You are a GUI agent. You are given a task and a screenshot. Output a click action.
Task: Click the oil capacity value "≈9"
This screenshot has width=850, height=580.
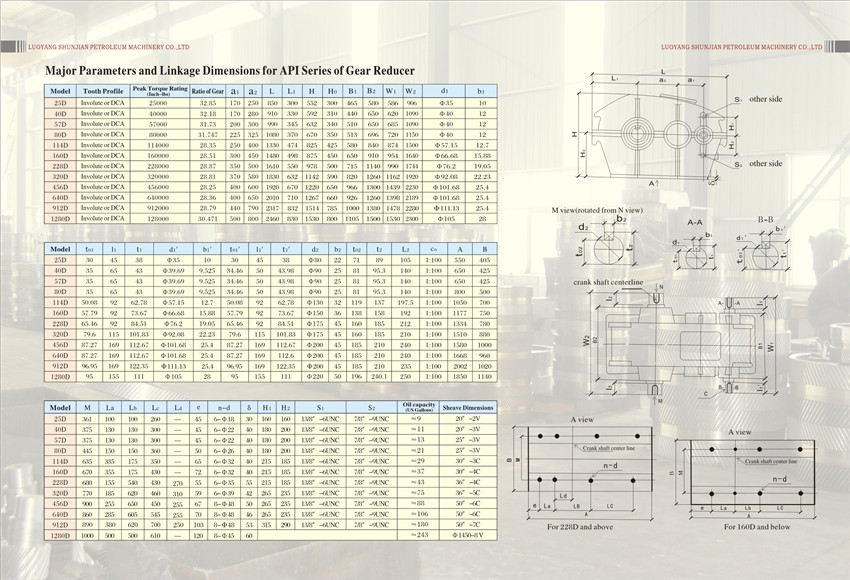click(x=418, y=419)
